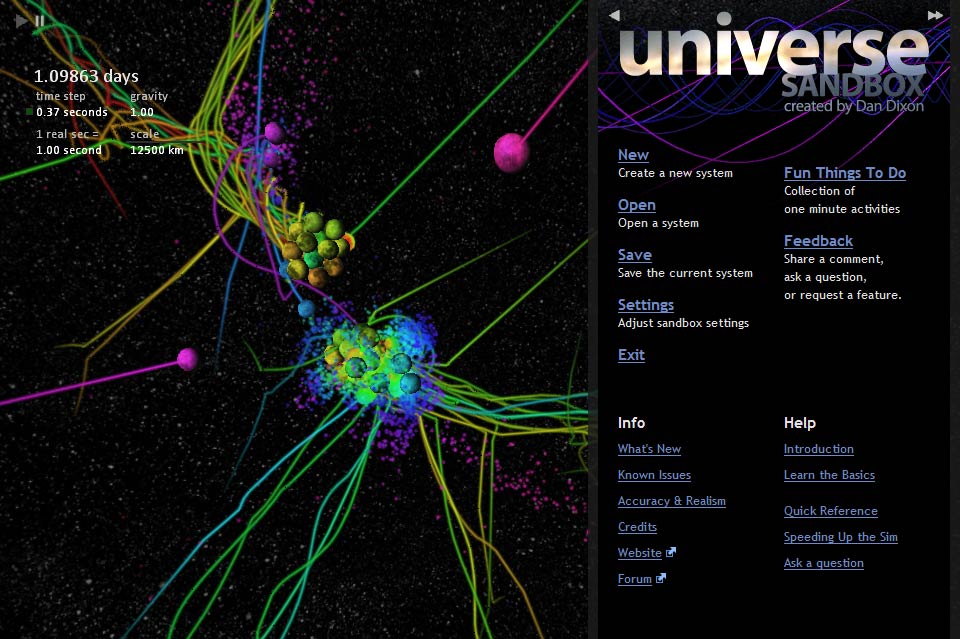
Task: Click the gravity value 1.00
Action: coord(141,112)
